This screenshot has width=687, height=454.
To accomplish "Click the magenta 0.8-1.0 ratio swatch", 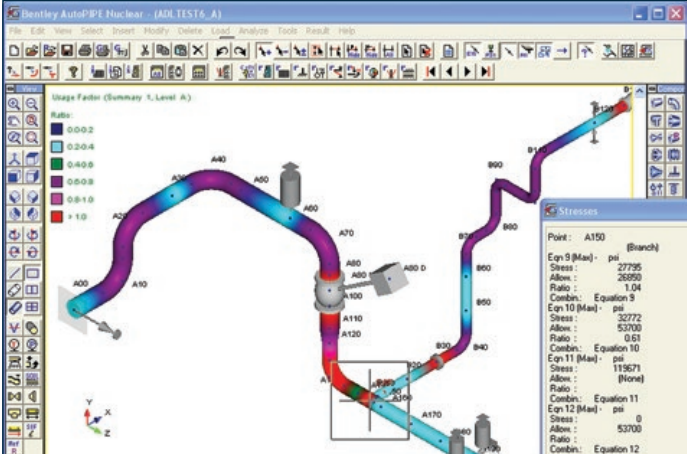I will click(57, 199).
